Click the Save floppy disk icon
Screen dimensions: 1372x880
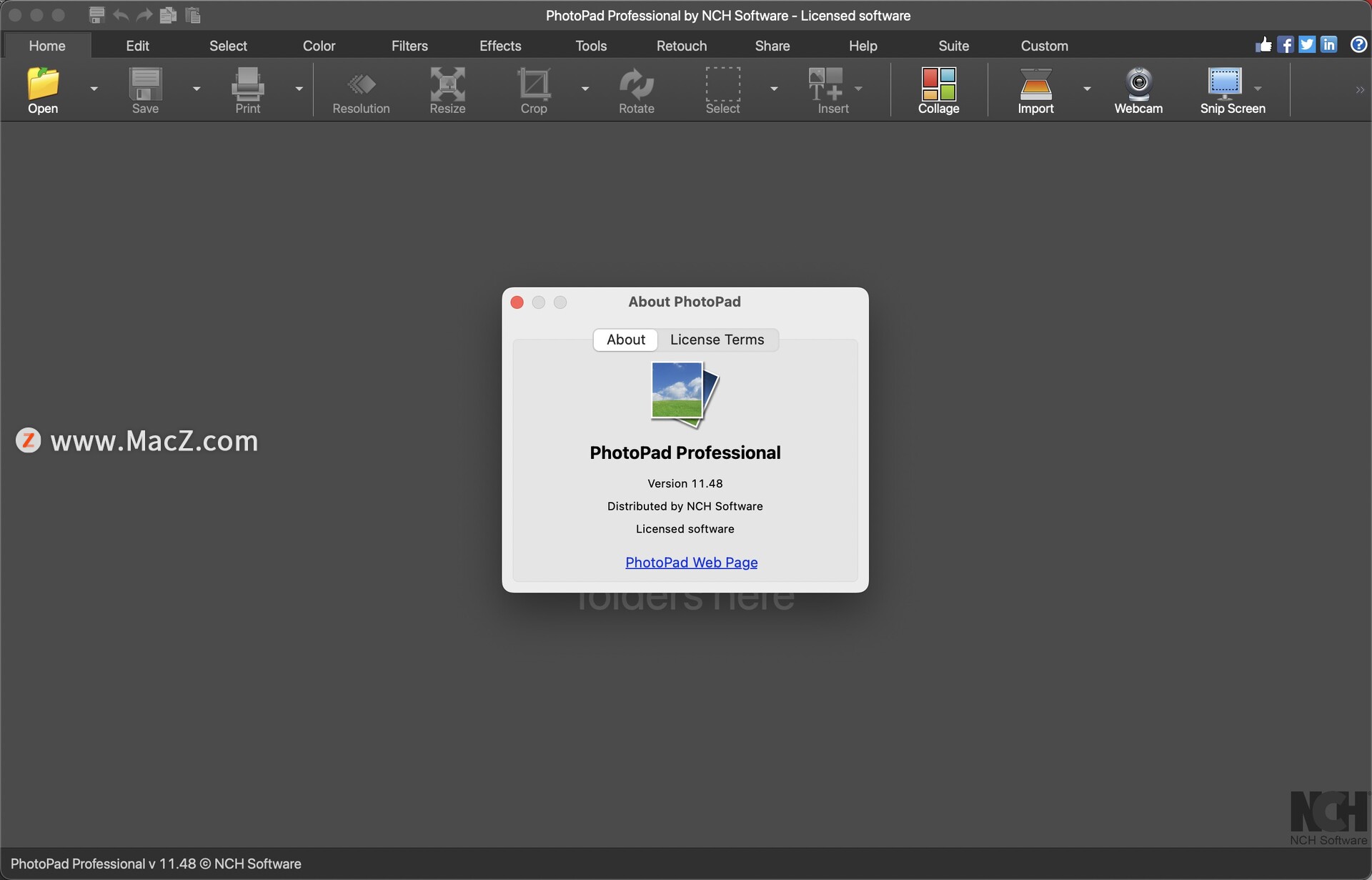click(145, 84)
